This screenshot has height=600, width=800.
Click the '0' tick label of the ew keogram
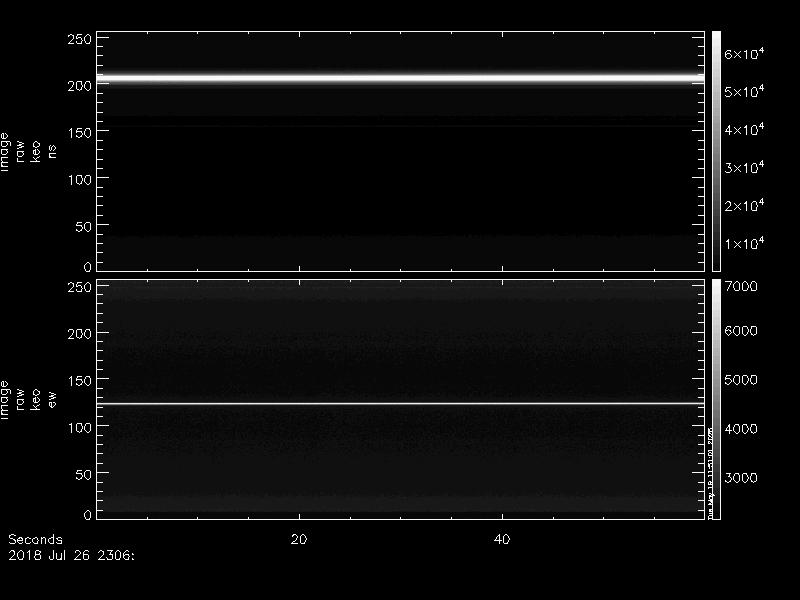point(88,514)
